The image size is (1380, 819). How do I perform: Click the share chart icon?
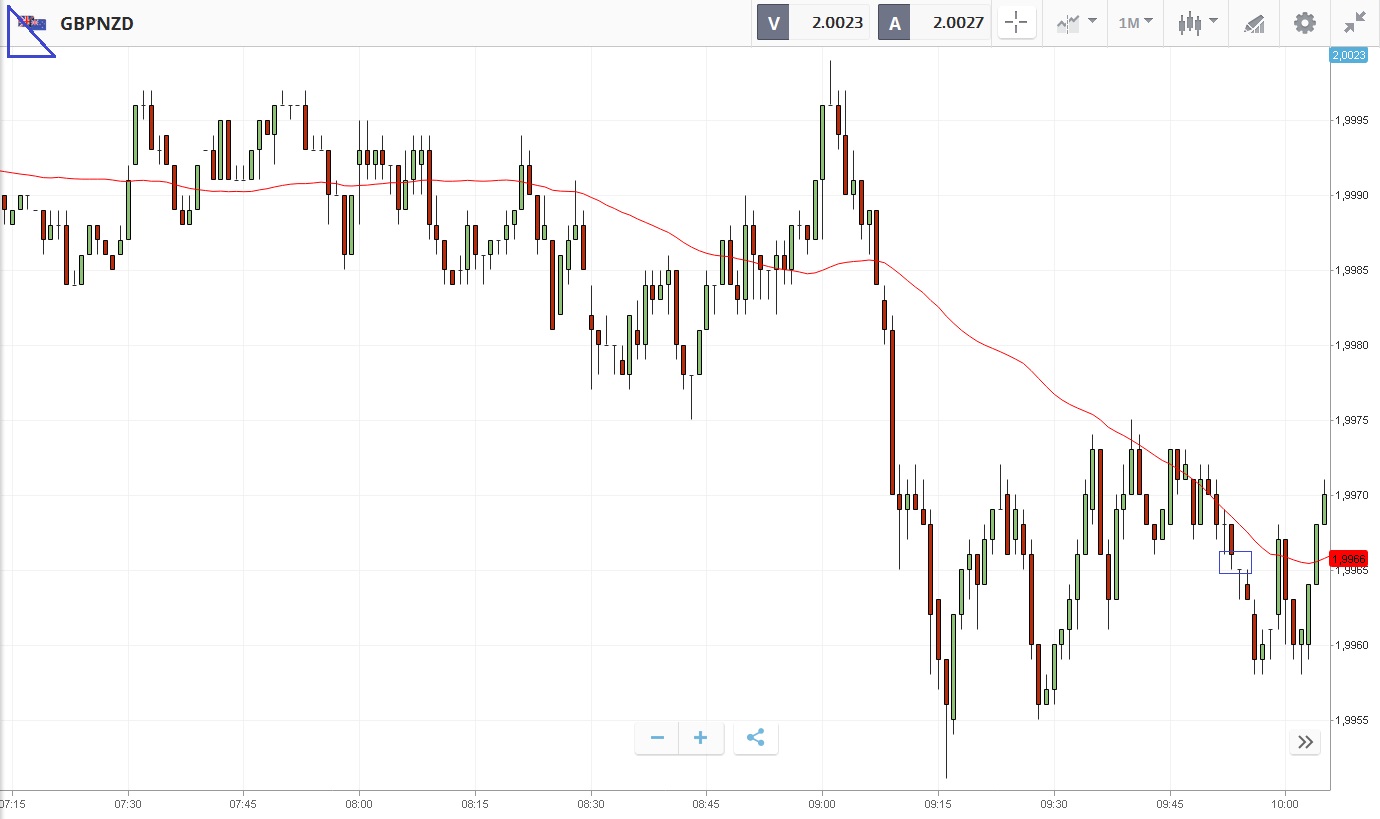[756, 738]
